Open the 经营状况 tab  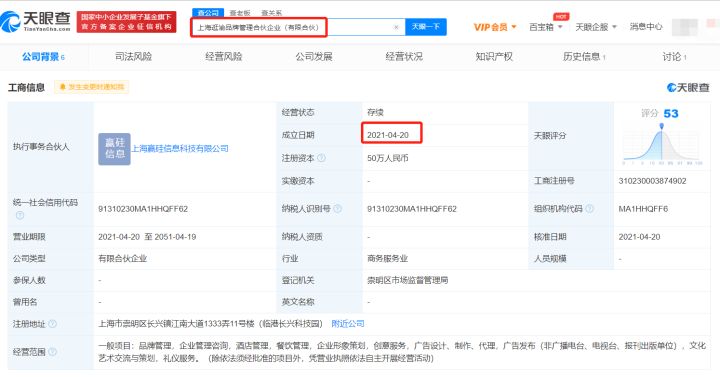(404, 56)
